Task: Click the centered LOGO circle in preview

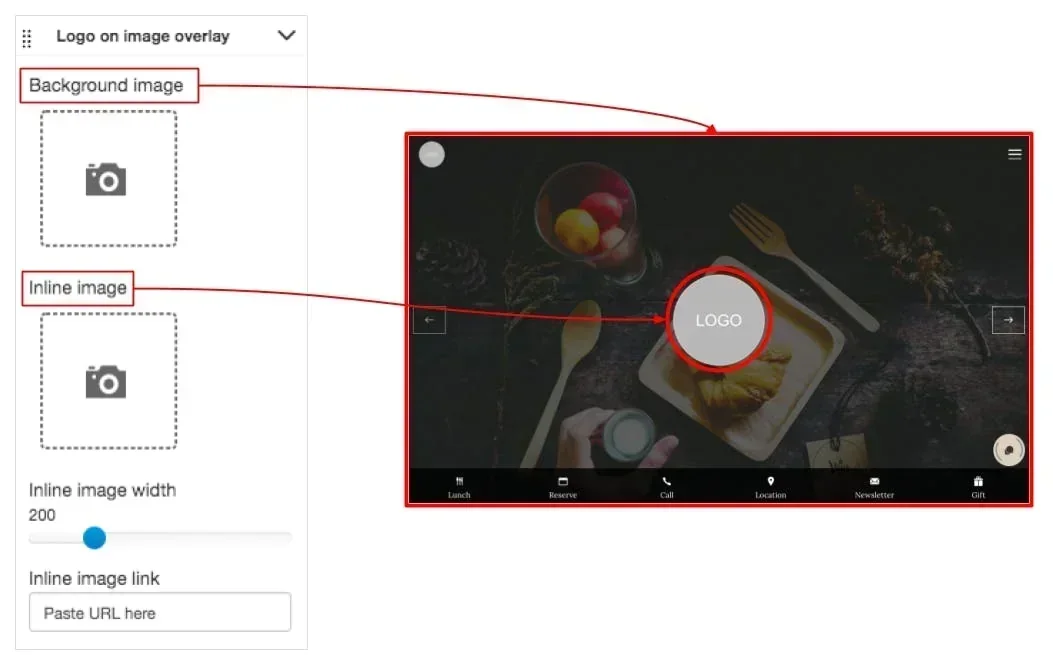Action: point(719,320)
